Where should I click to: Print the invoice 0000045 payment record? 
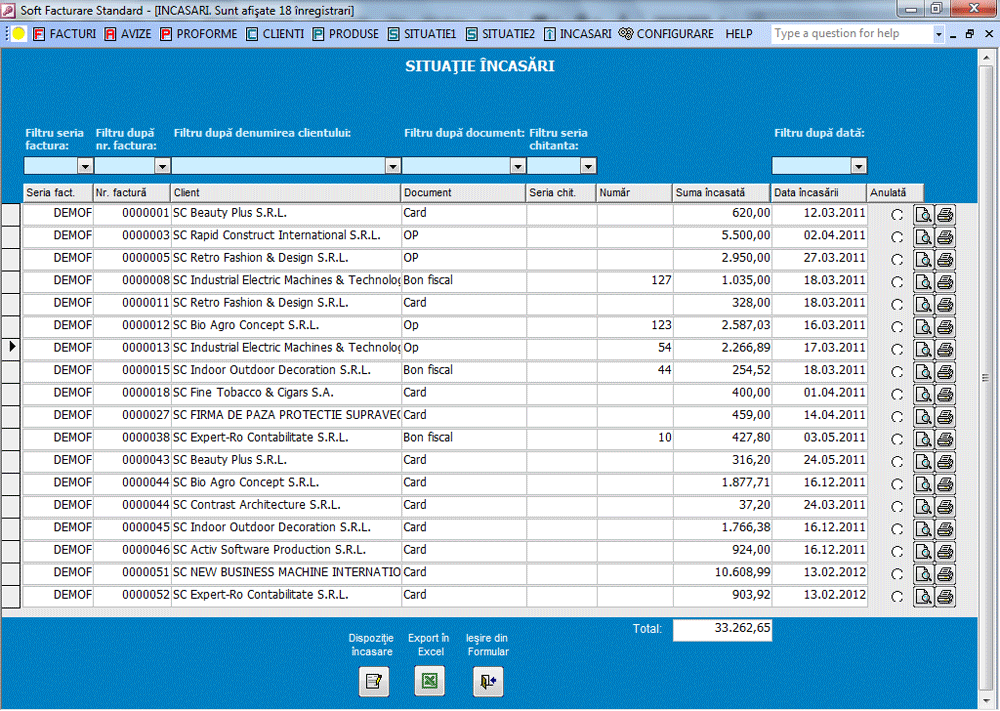pyautogui.click(x=945, y=529)
